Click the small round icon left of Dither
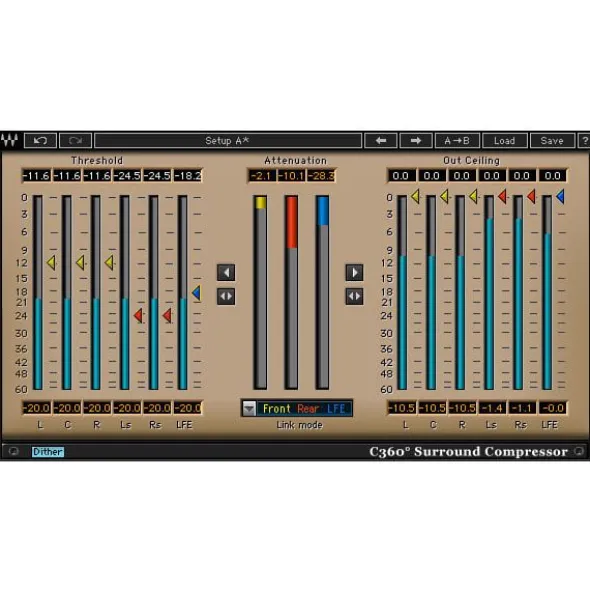Viewport: 590px width, 591px height. 14,451
